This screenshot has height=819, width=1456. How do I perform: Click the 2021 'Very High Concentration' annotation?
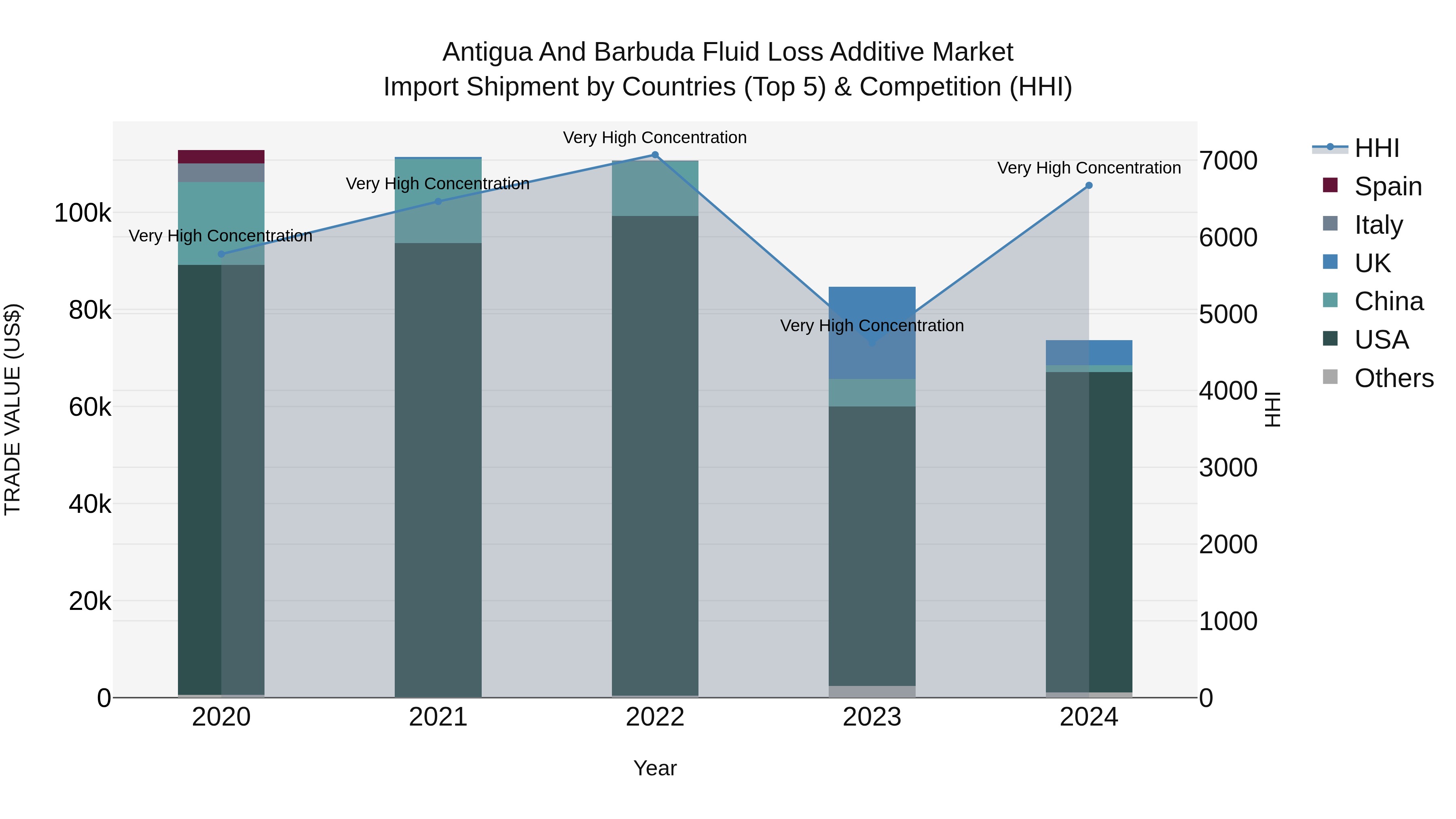coord(438,184)
